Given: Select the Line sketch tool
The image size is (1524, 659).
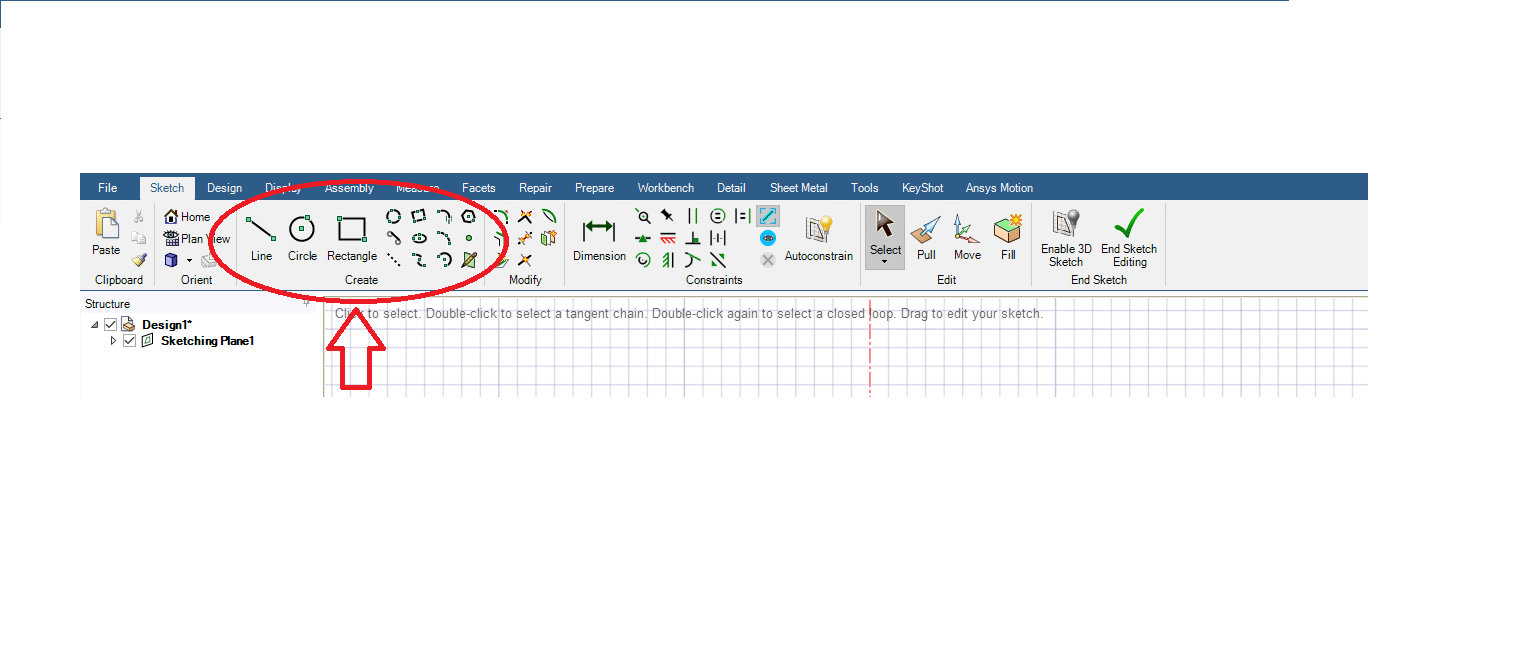Looking at the screenshot, I should 261,238.
